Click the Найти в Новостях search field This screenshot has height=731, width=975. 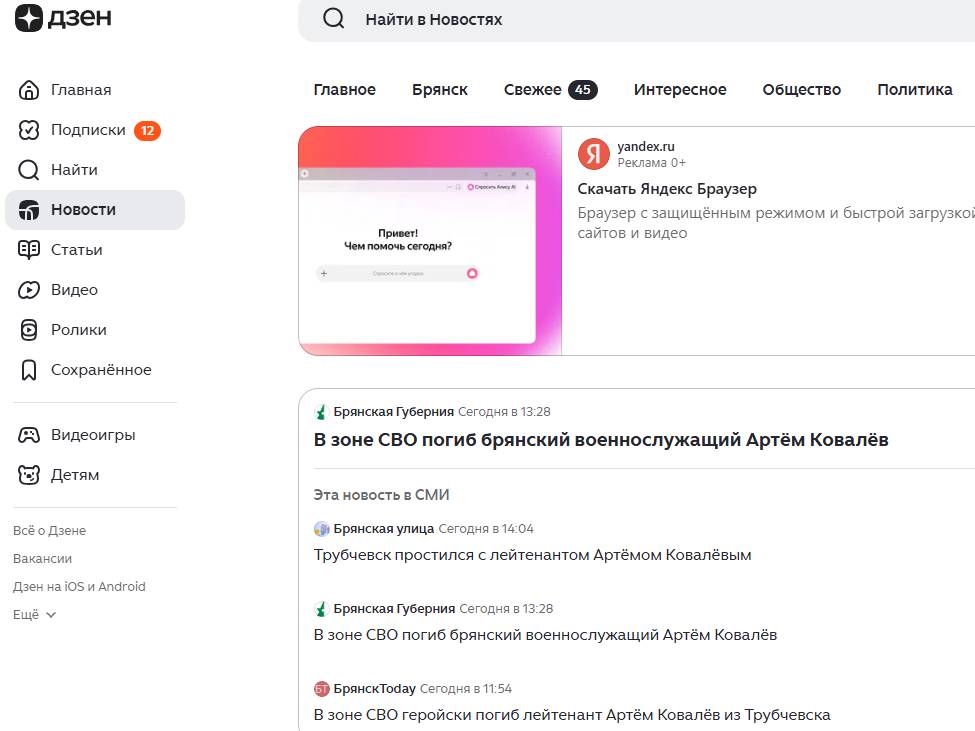[640, 19]
